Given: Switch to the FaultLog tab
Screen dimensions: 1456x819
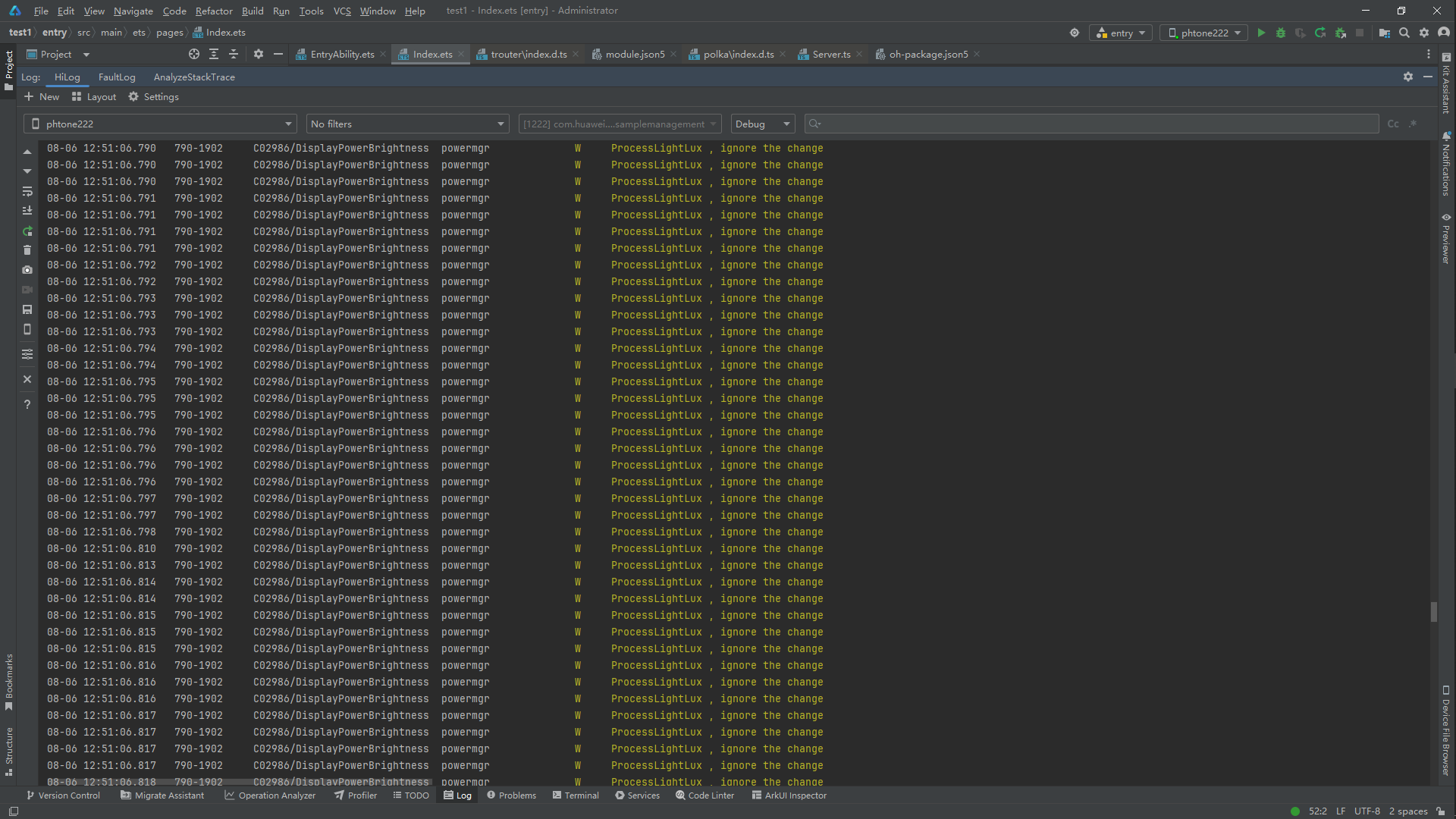Looking at the screenshot, I should point(117,77).
